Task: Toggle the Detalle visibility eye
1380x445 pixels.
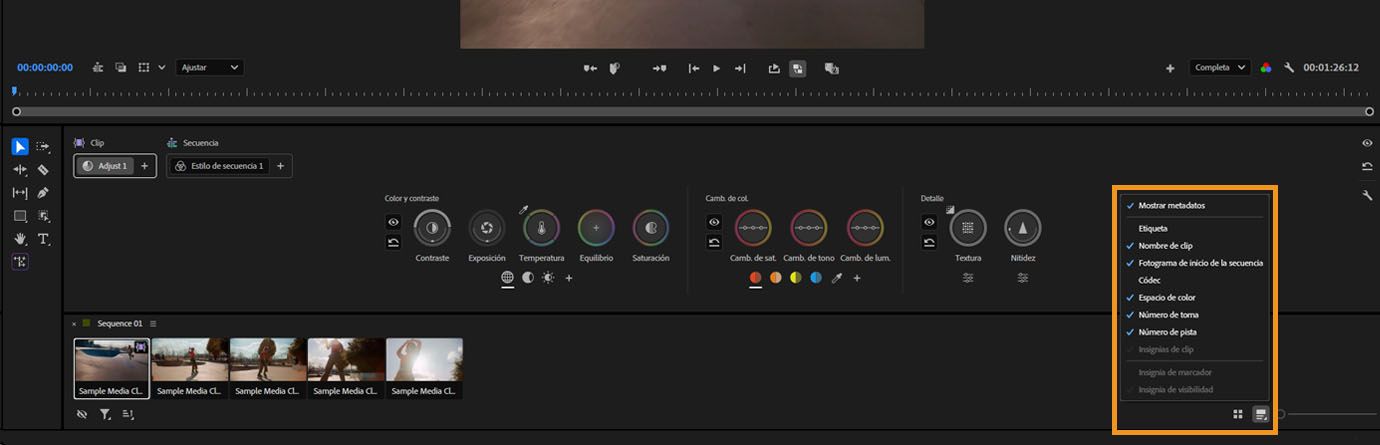Action: 929,222
